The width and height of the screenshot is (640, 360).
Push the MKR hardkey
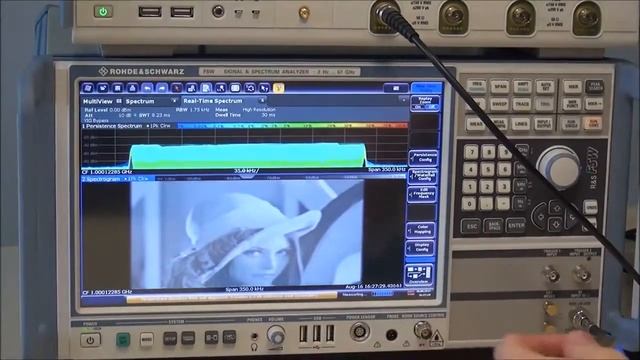pos(573,87)
